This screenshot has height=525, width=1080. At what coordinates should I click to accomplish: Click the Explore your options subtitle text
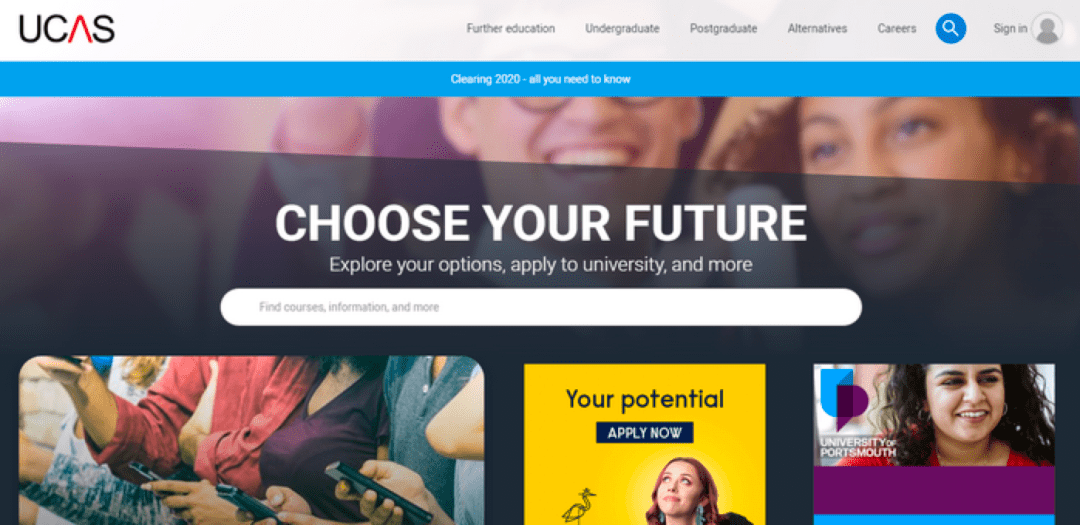[x=541, y=265]
